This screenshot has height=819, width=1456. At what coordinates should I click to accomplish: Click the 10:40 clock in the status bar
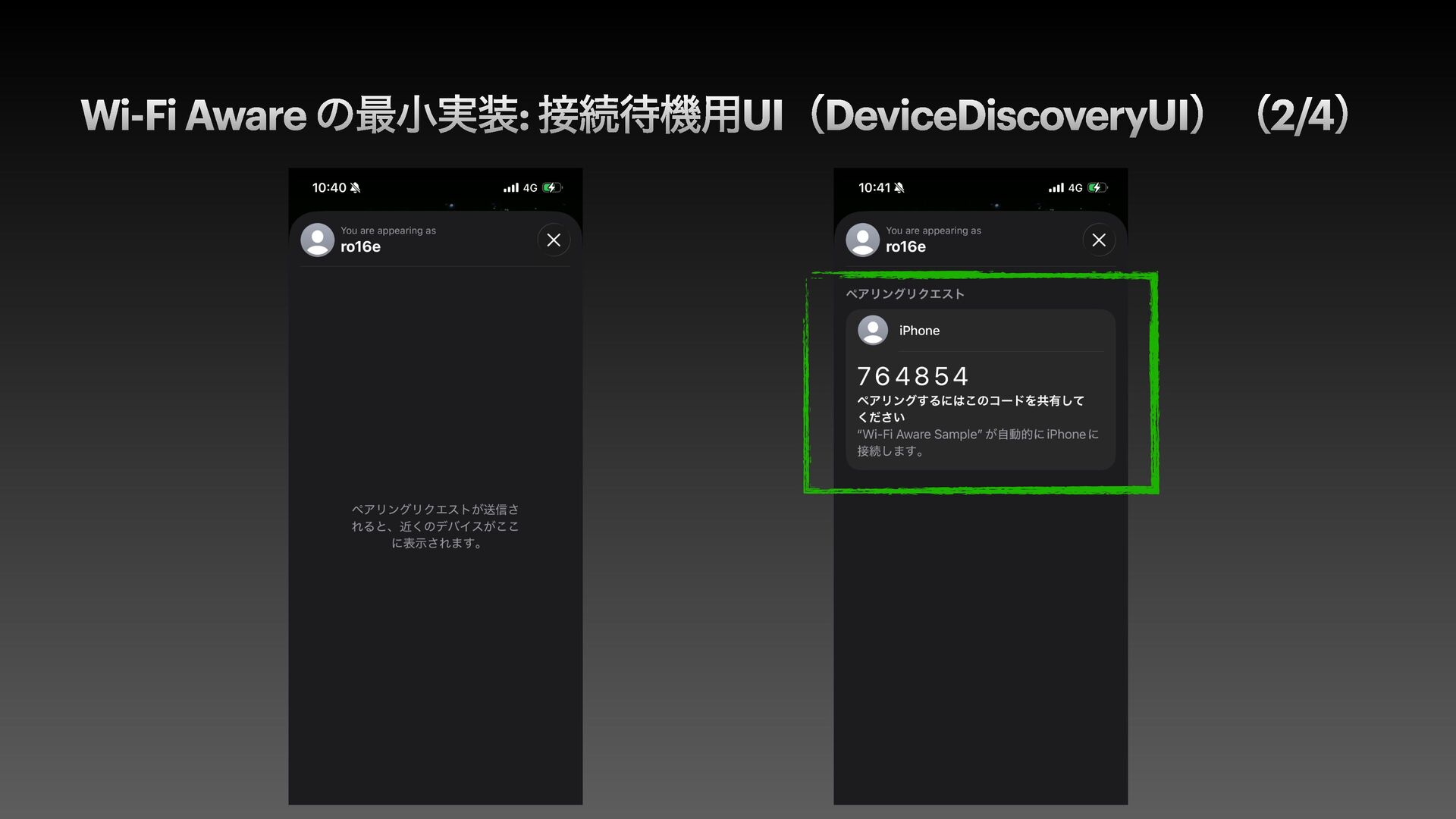click(x=329, y=187)
